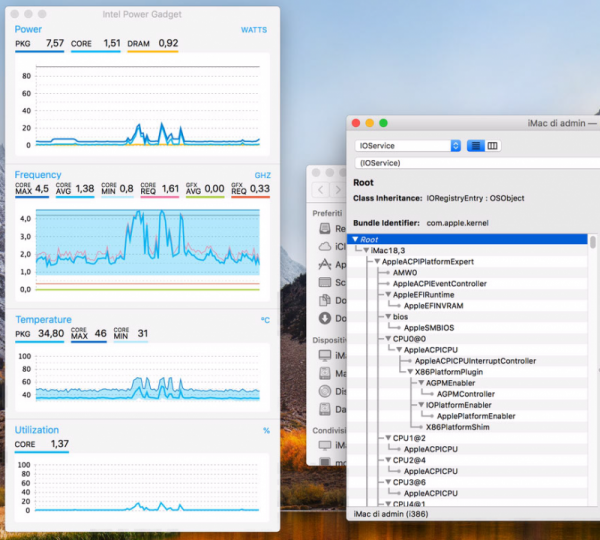
Task: Collapse the bios tree node triangle
Action: (388, 316)
